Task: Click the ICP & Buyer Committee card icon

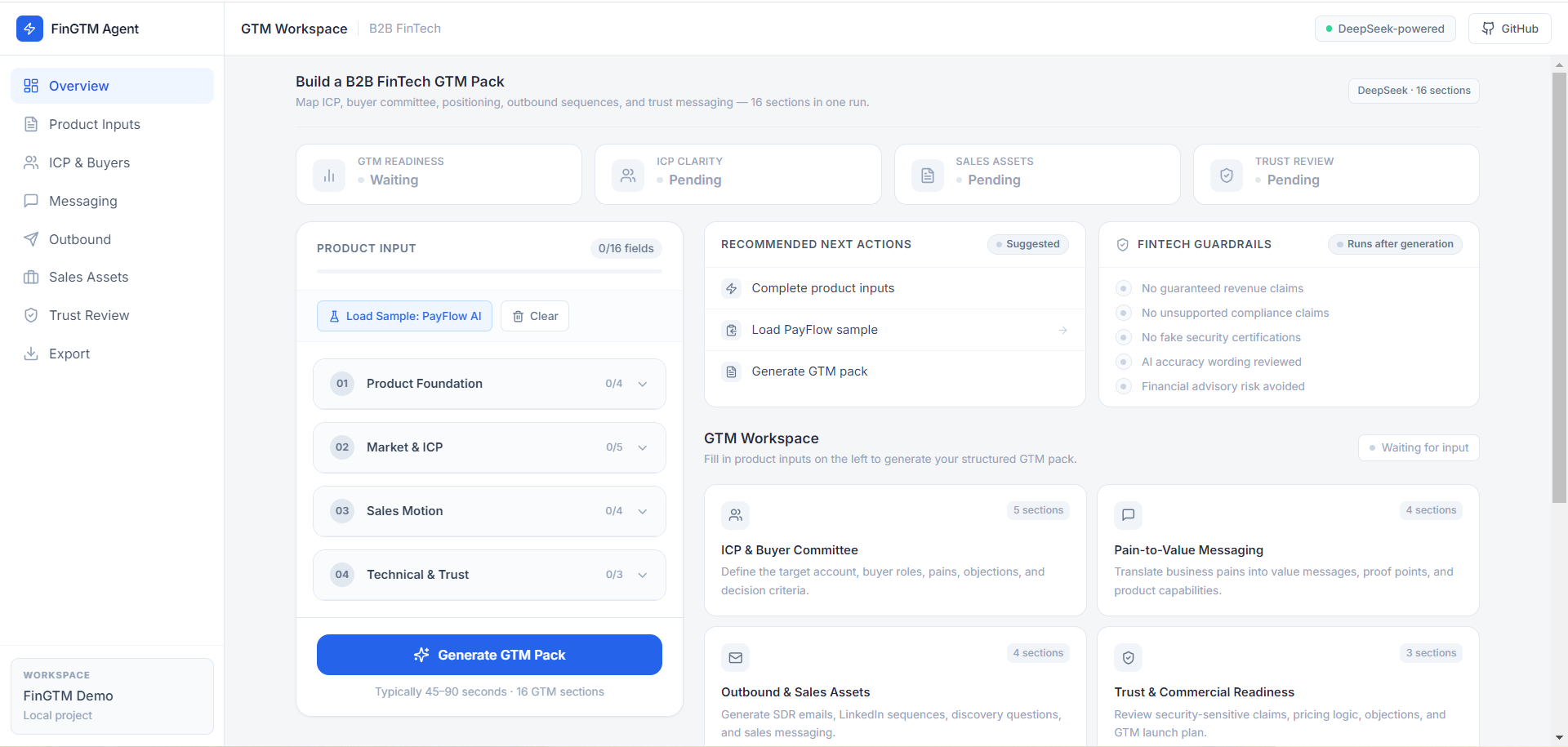Action: click(x=736, y=515)
